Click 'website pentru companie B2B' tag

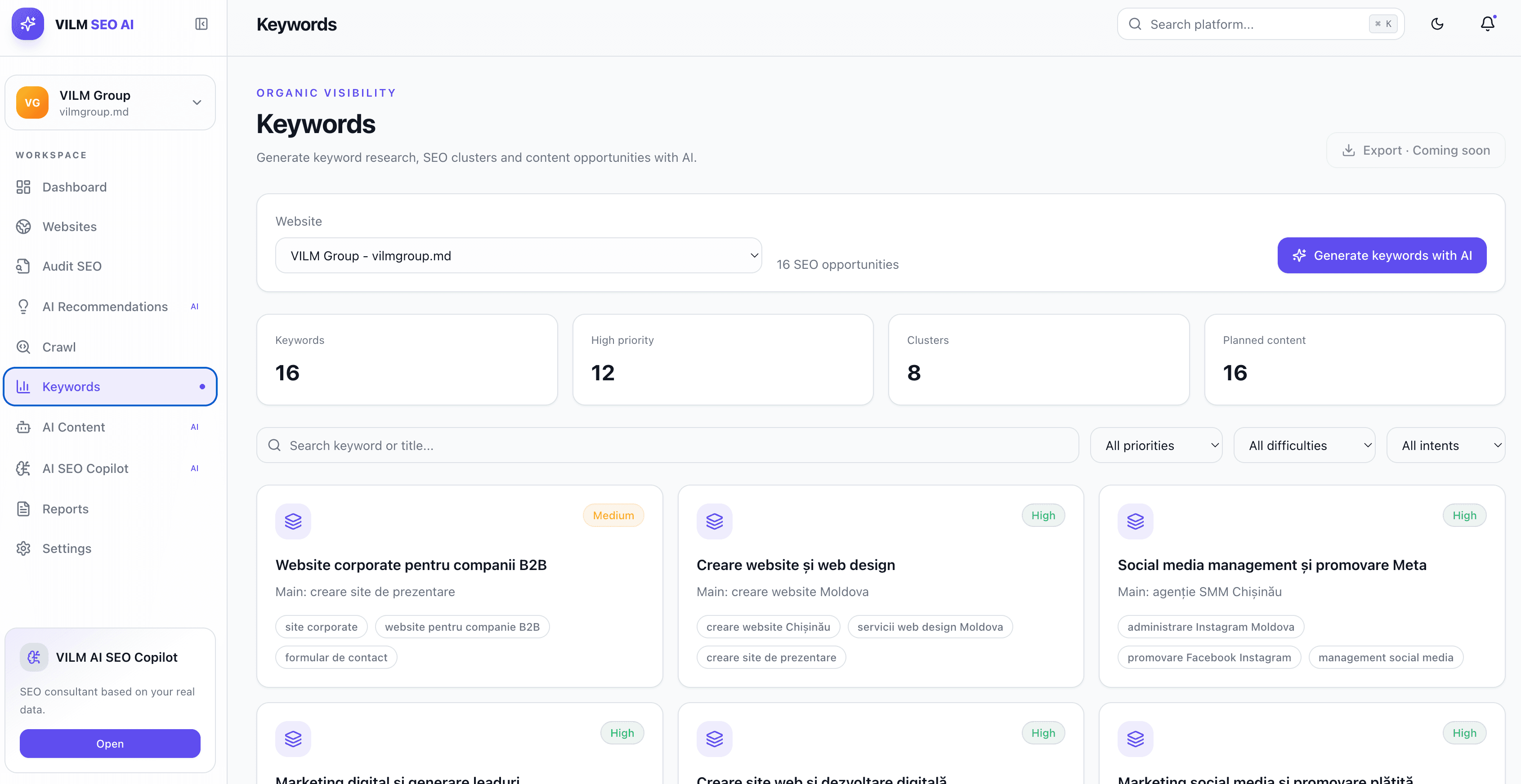(462, 626)
